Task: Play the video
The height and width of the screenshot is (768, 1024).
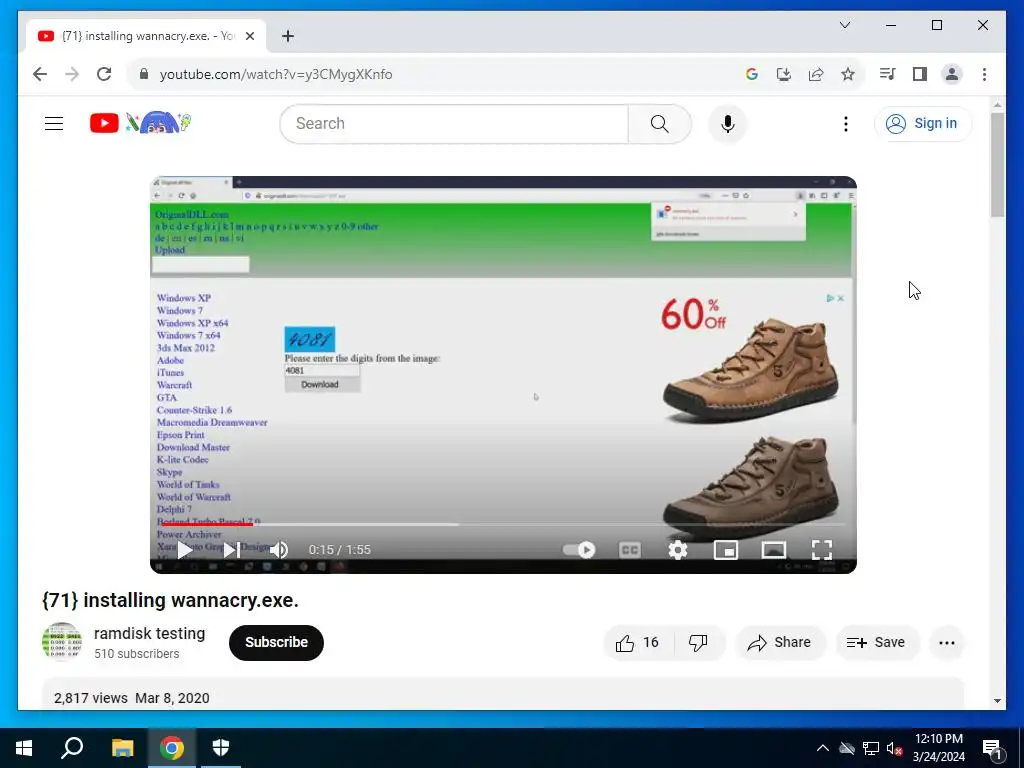Action: (x=185, y=550)
